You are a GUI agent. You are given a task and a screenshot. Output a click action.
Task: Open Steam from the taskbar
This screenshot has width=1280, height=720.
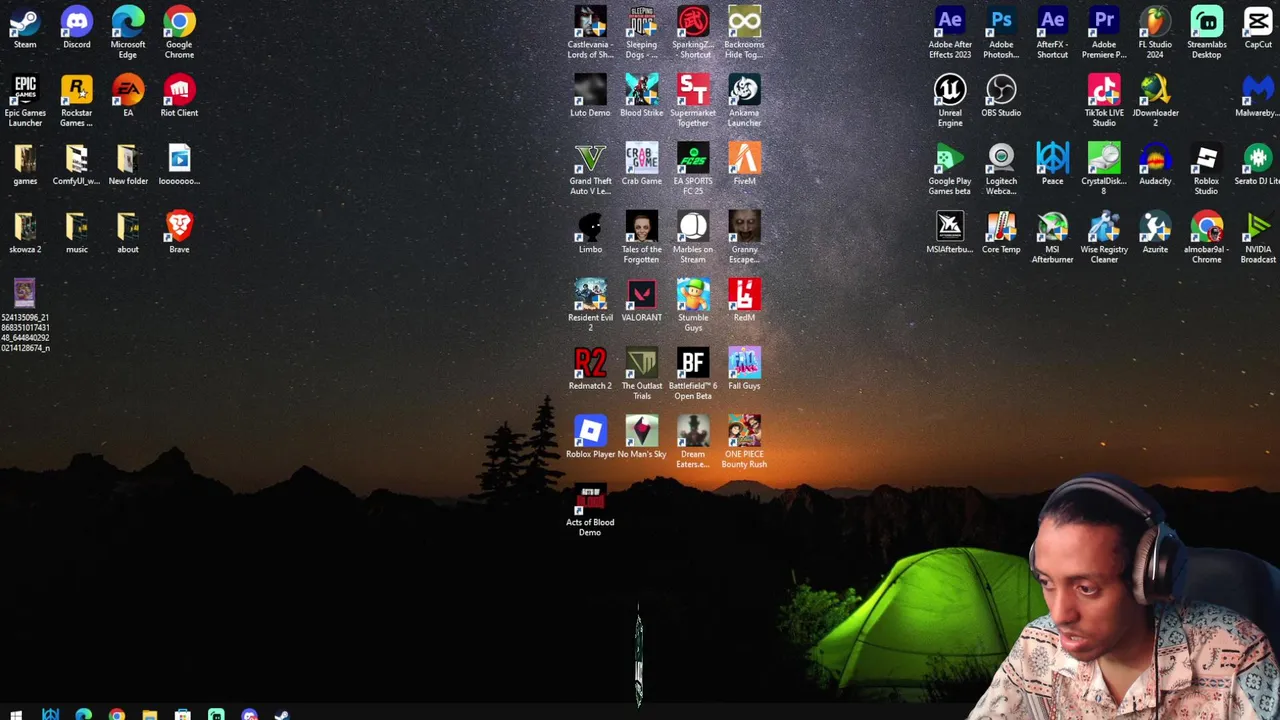coord(282,714)
